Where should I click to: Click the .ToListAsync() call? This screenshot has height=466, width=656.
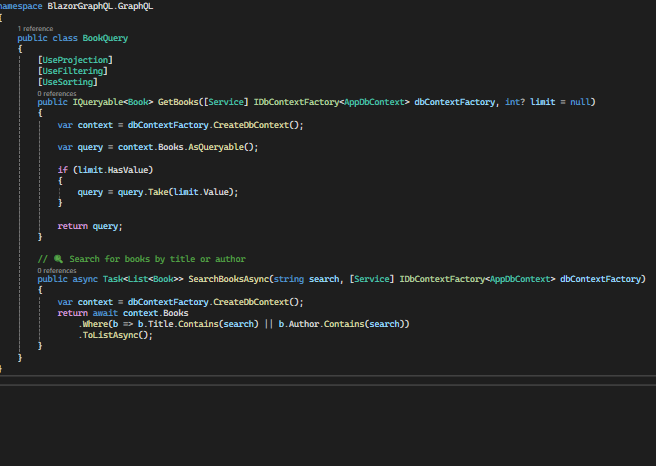click(115, 335)
